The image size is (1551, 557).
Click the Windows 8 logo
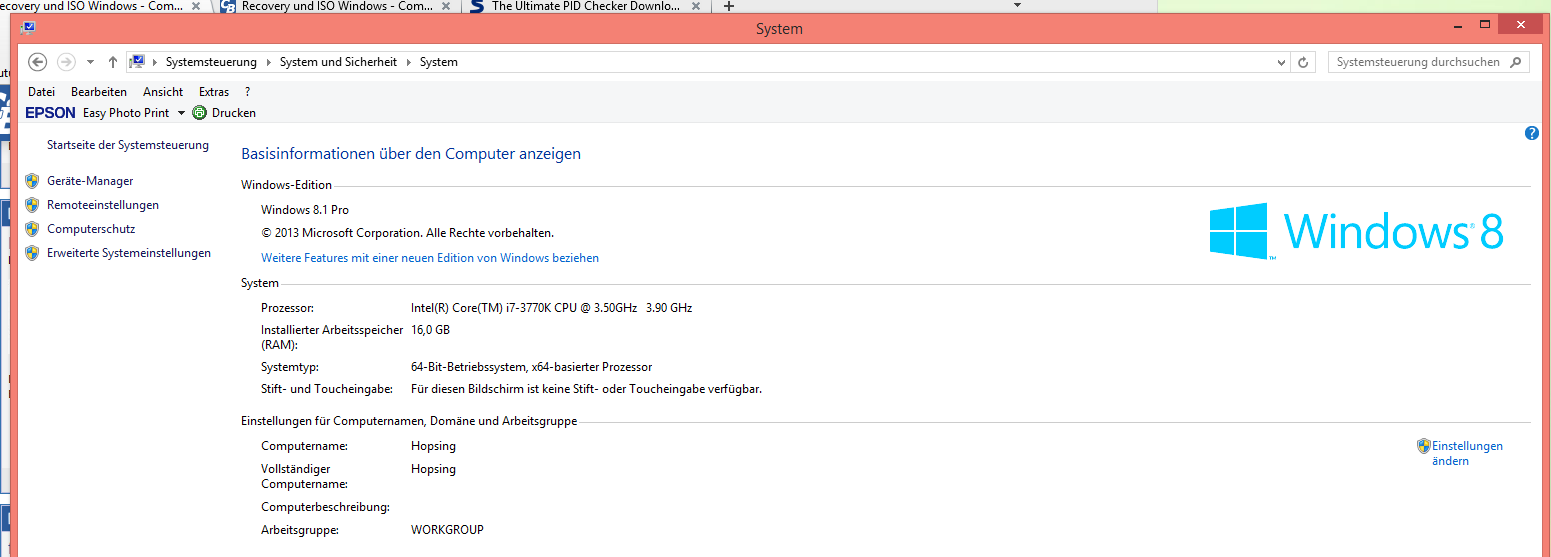pos(1356,231)
